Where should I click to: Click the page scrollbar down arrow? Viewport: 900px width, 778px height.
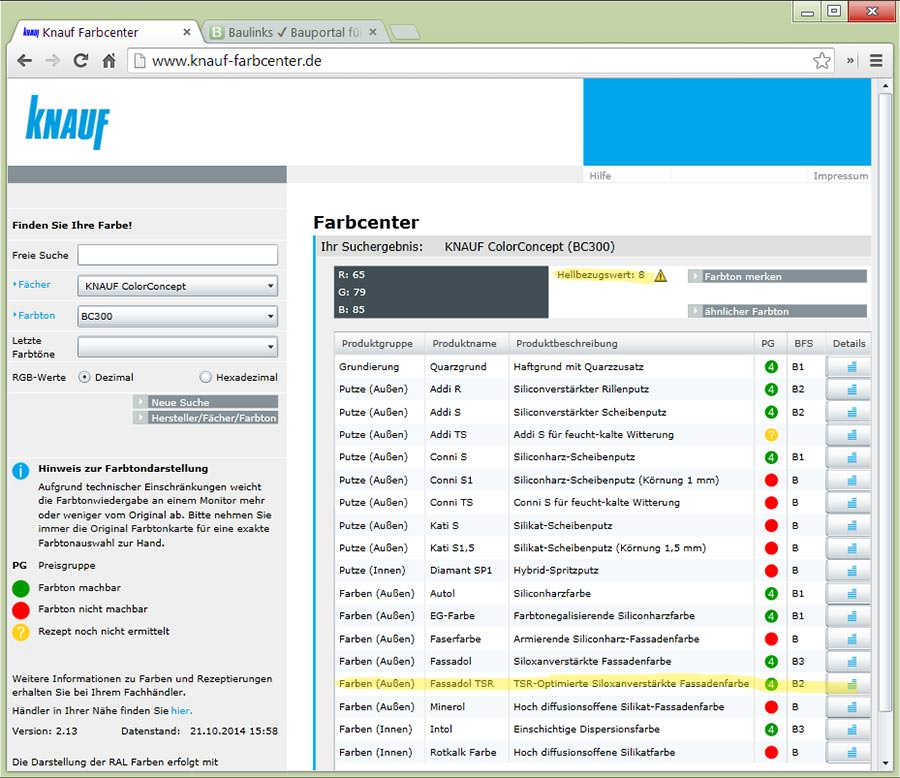[x=885, y=762]
